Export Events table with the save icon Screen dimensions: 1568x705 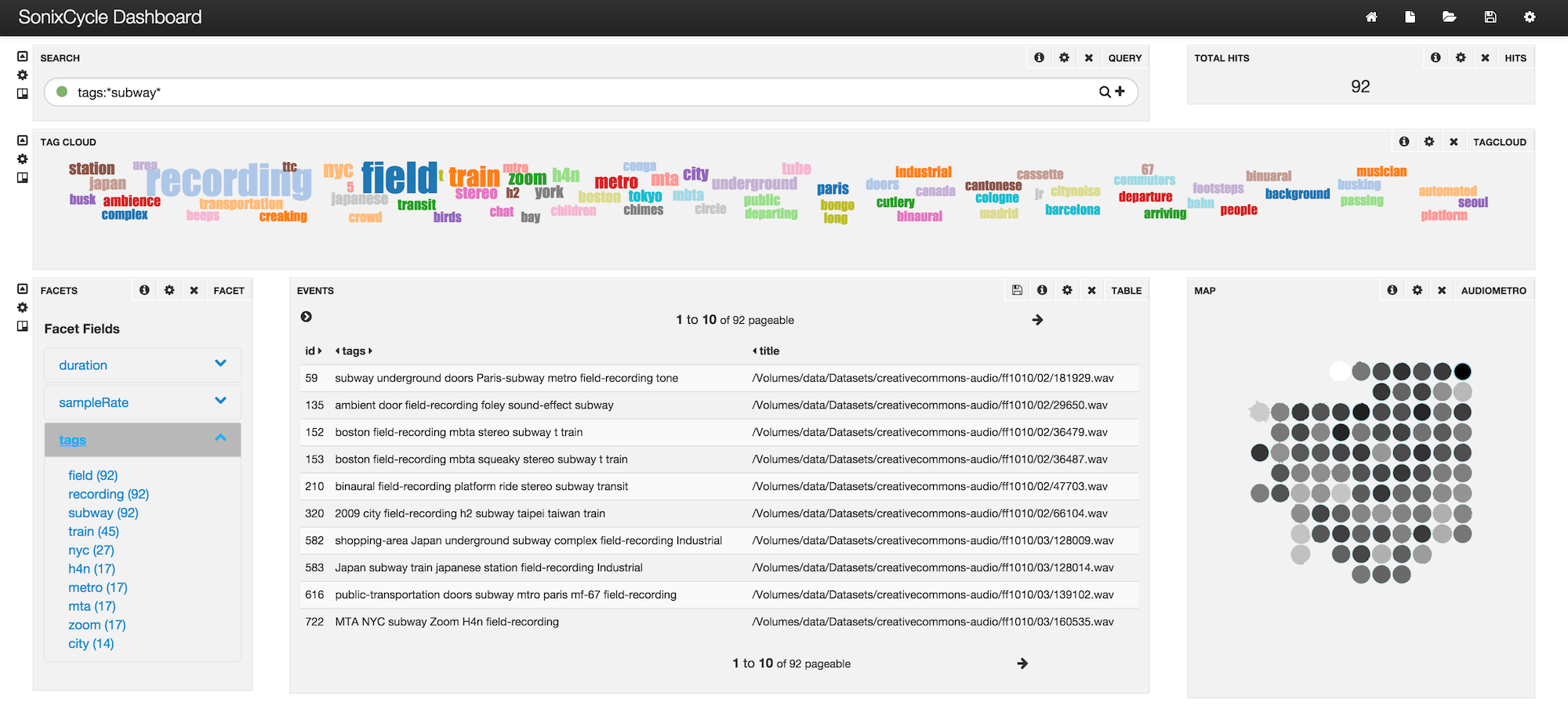[x=1017, y=290]
